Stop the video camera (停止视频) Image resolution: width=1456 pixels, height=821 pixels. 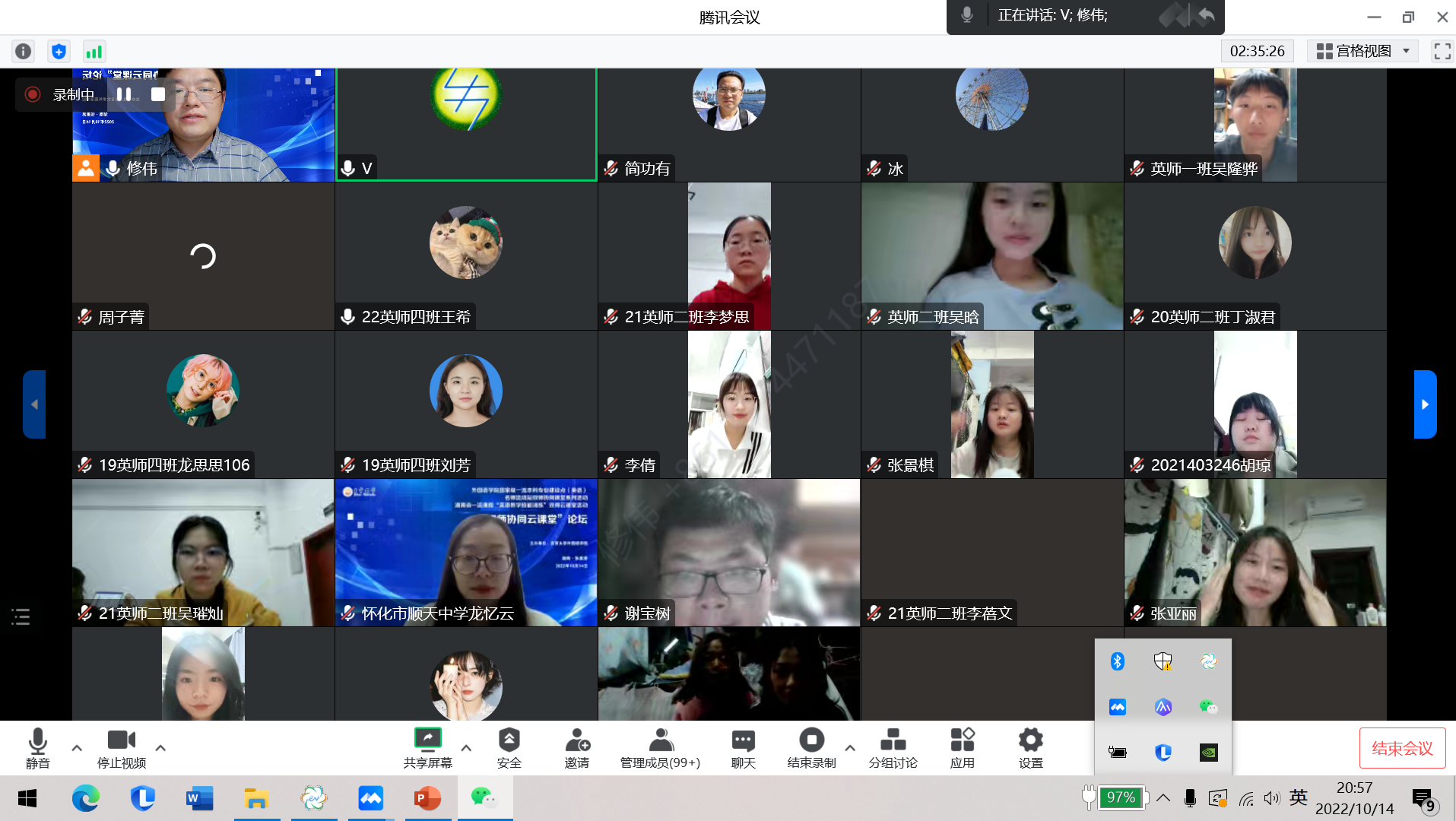121,747
